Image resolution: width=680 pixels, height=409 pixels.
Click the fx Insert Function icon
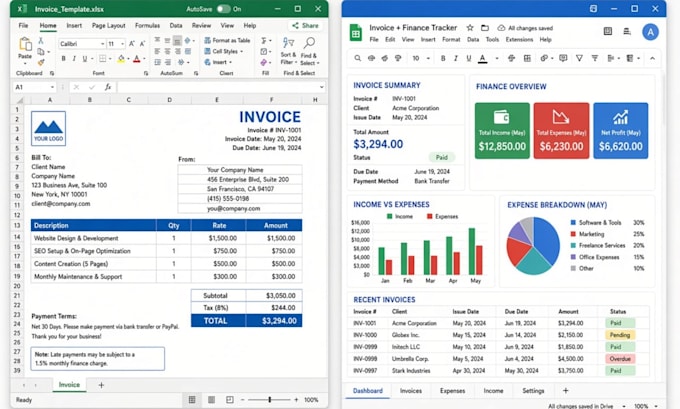(x=108, y=87)
